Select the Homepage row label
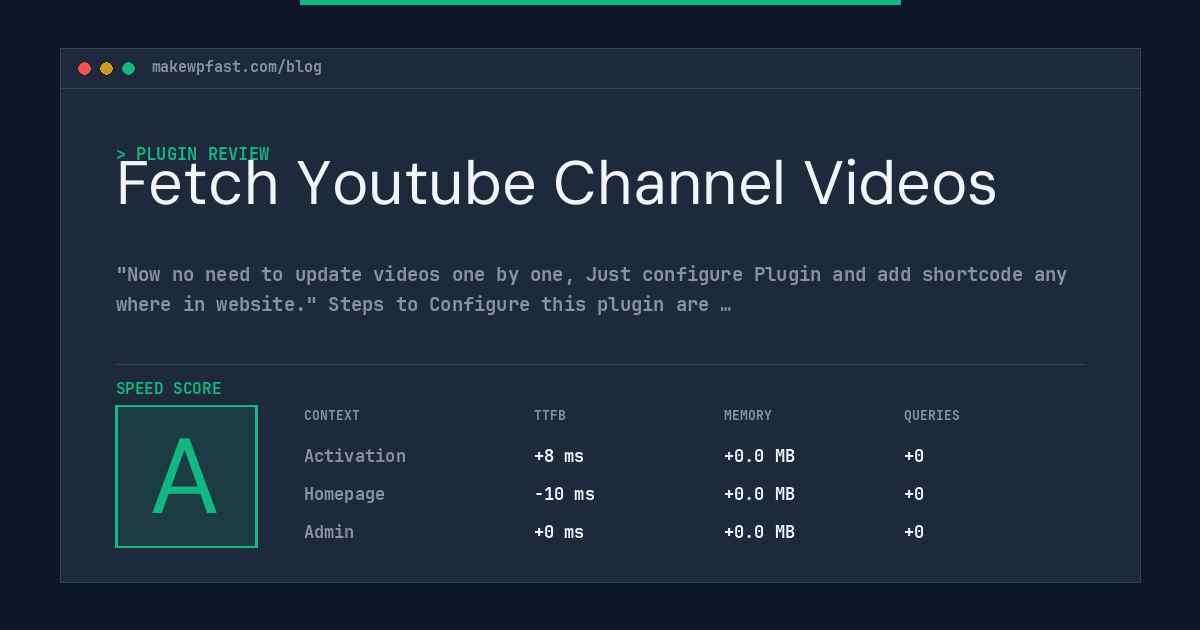The width and height of the screenshot is (1200, 630). click(x=344, y=494)
